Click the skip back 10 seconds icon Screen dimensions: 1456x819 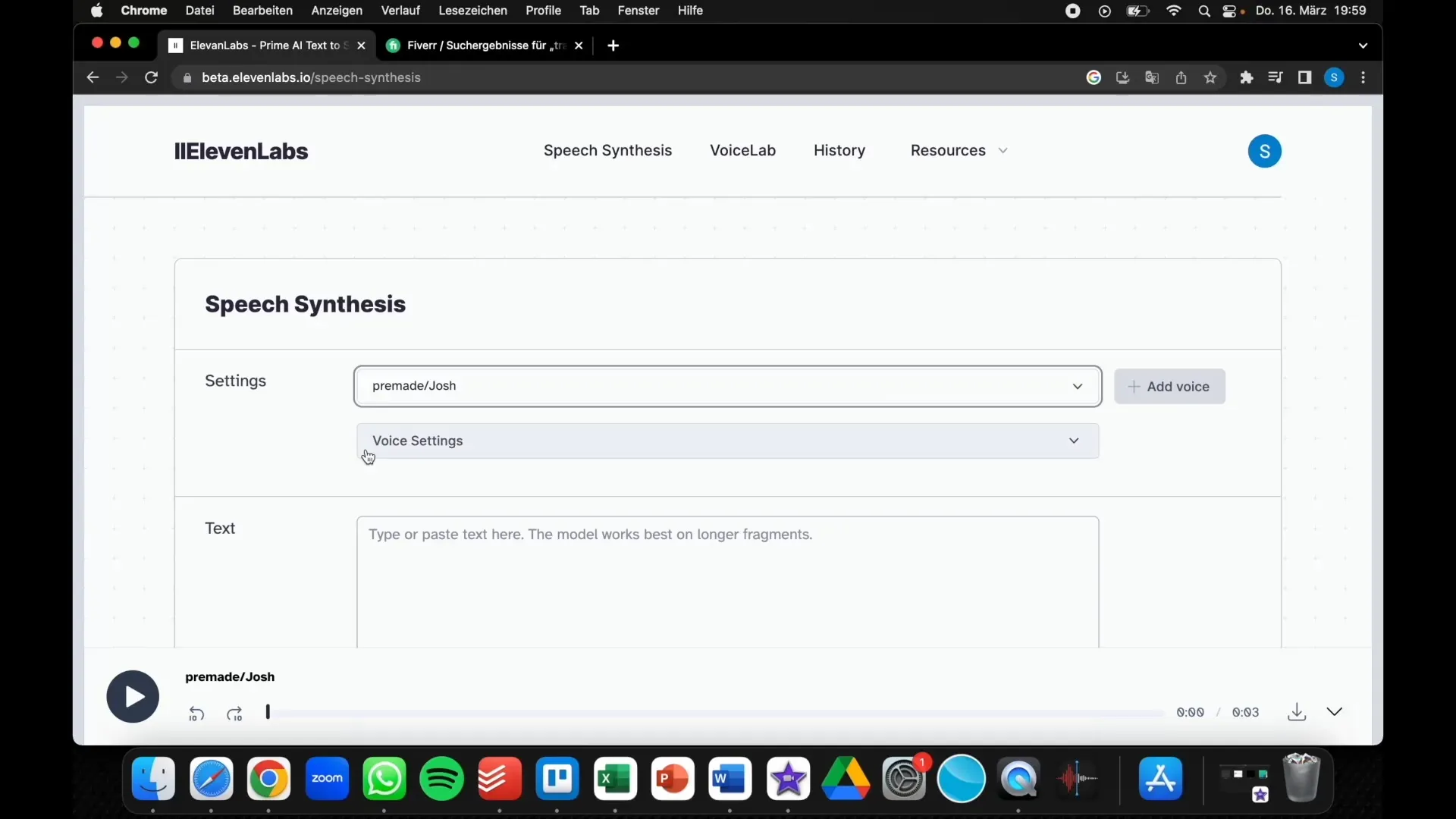click(x=196, y=713)
